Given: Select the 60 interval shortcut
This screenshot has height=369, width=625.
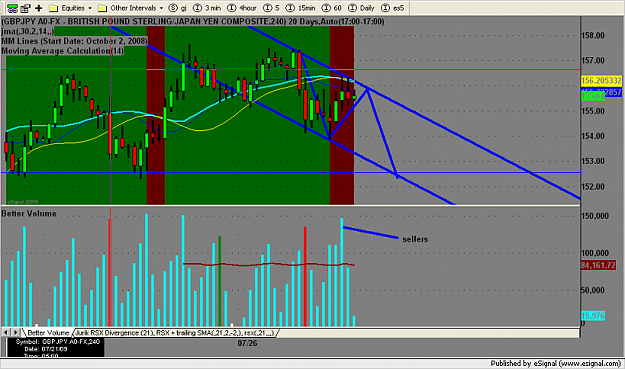Looking at the screenshot, I should click(332, 8).
